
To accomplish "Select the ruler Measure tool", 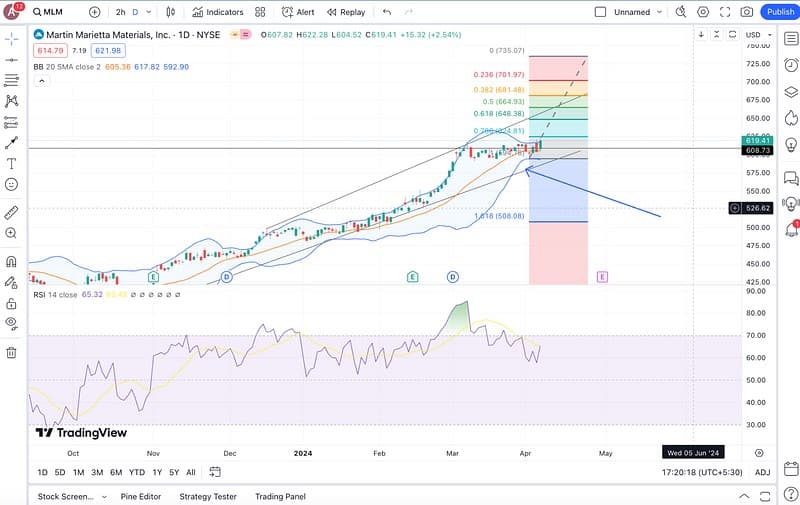I will 11,212.
